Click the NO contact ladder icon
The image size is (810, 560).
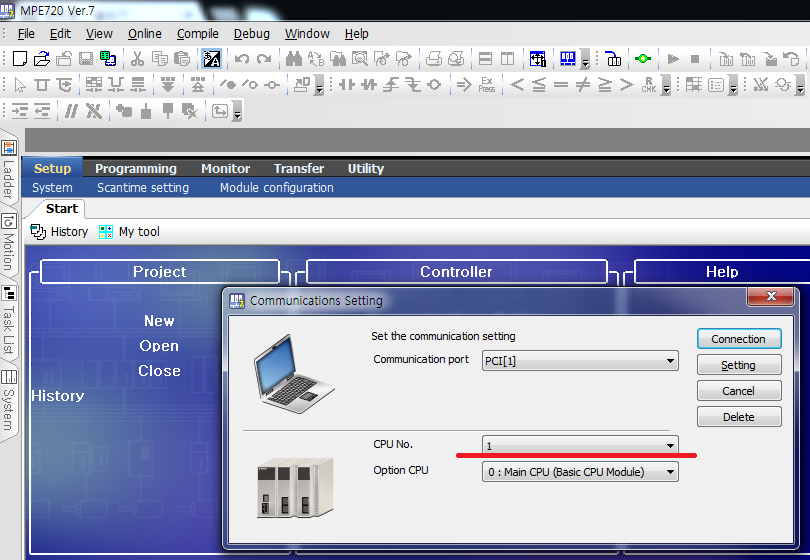click(347, 85)
